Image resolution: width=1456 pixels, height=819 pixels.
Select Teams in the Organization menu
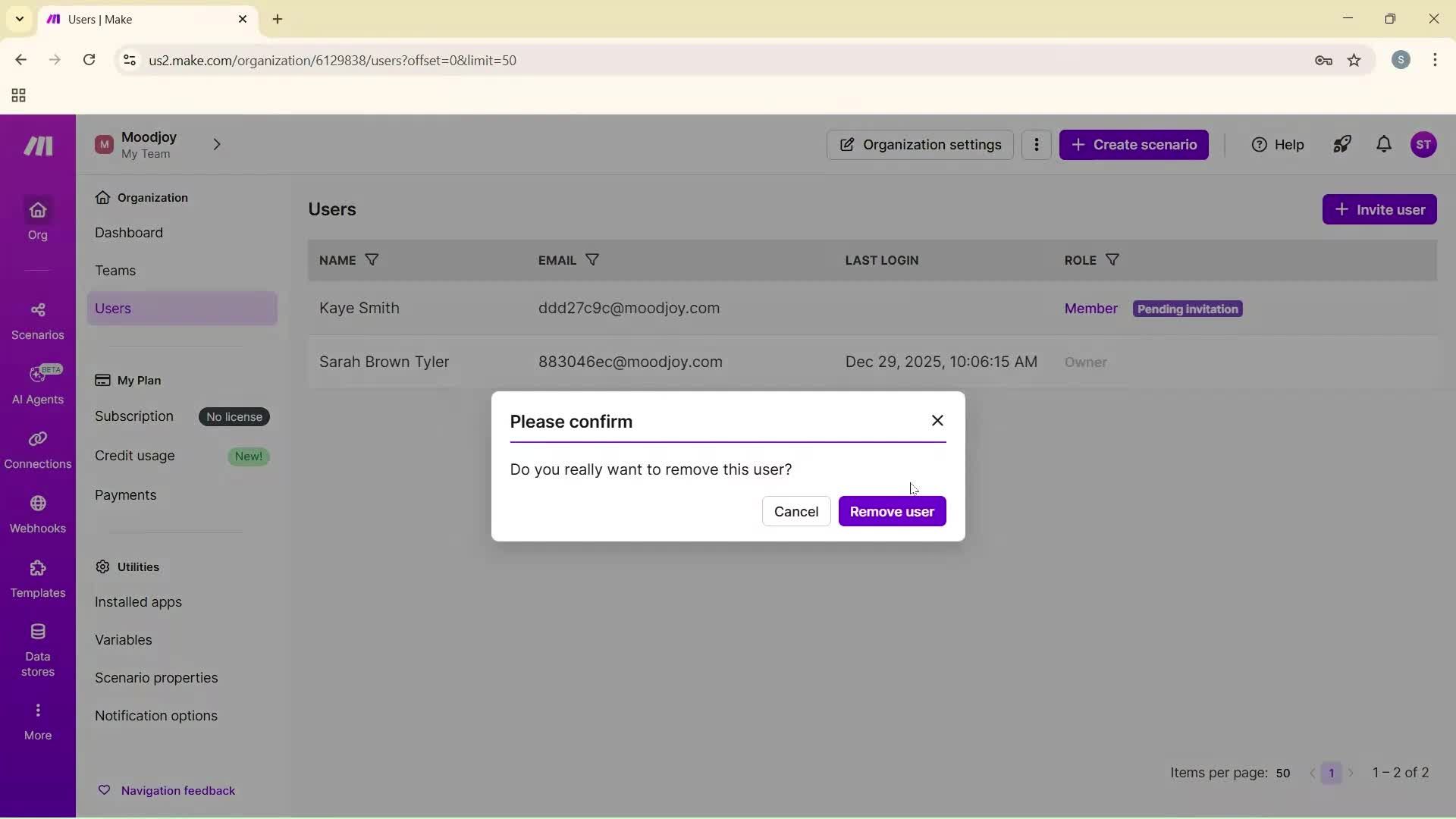tap(116, 270)
